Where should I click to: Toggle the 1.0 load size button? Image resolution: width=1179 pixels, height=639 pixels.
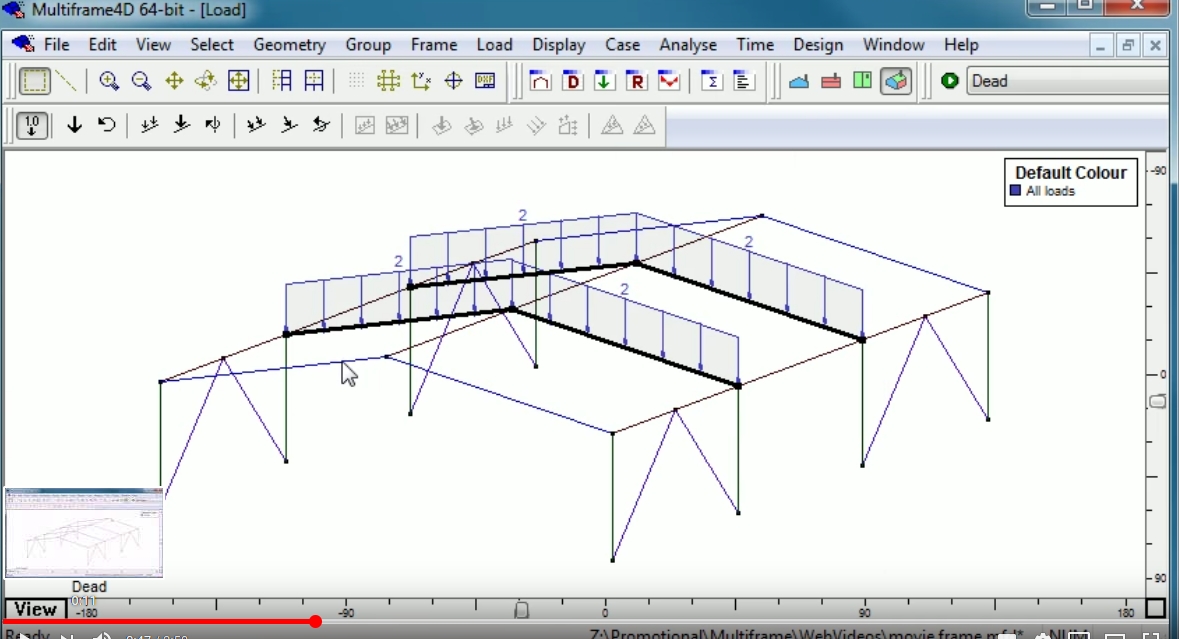(32, 125)
